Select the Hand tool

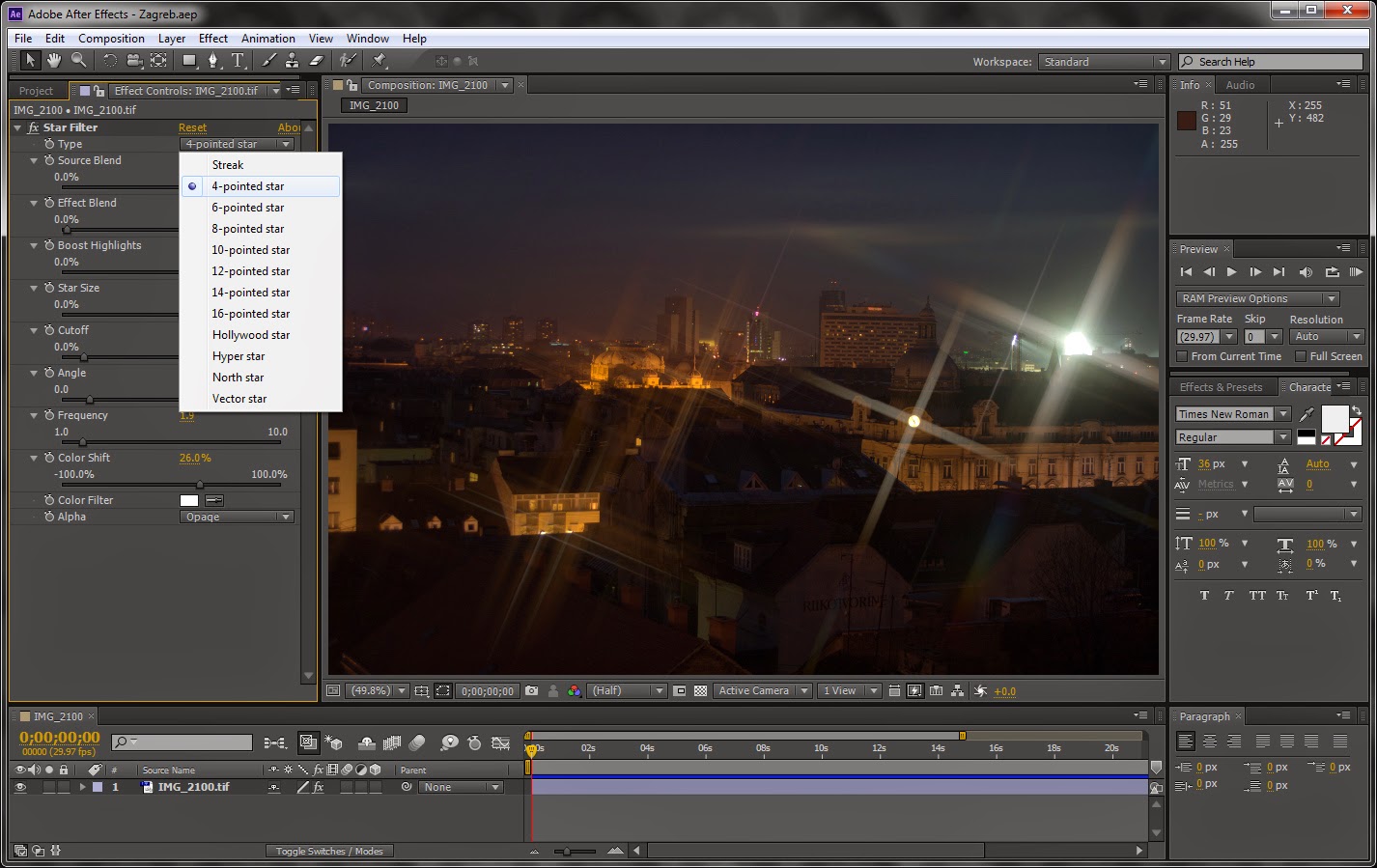[54, 60]
